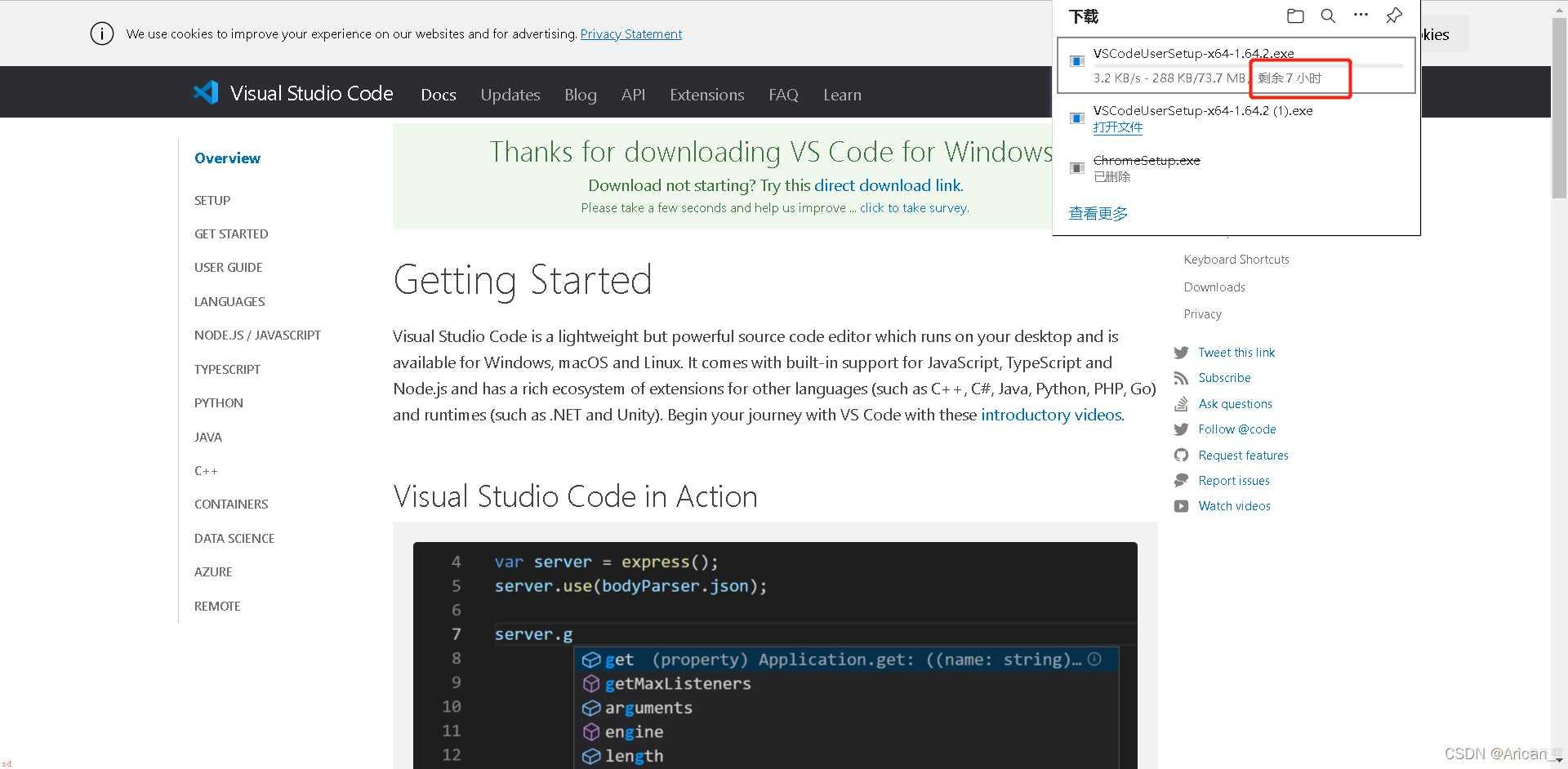Image resolution: width=1568 pixels, height=769 pixels.
Task: Go to Blog in navigation bar
Action: pyautogui.click(x=581, y=95)
